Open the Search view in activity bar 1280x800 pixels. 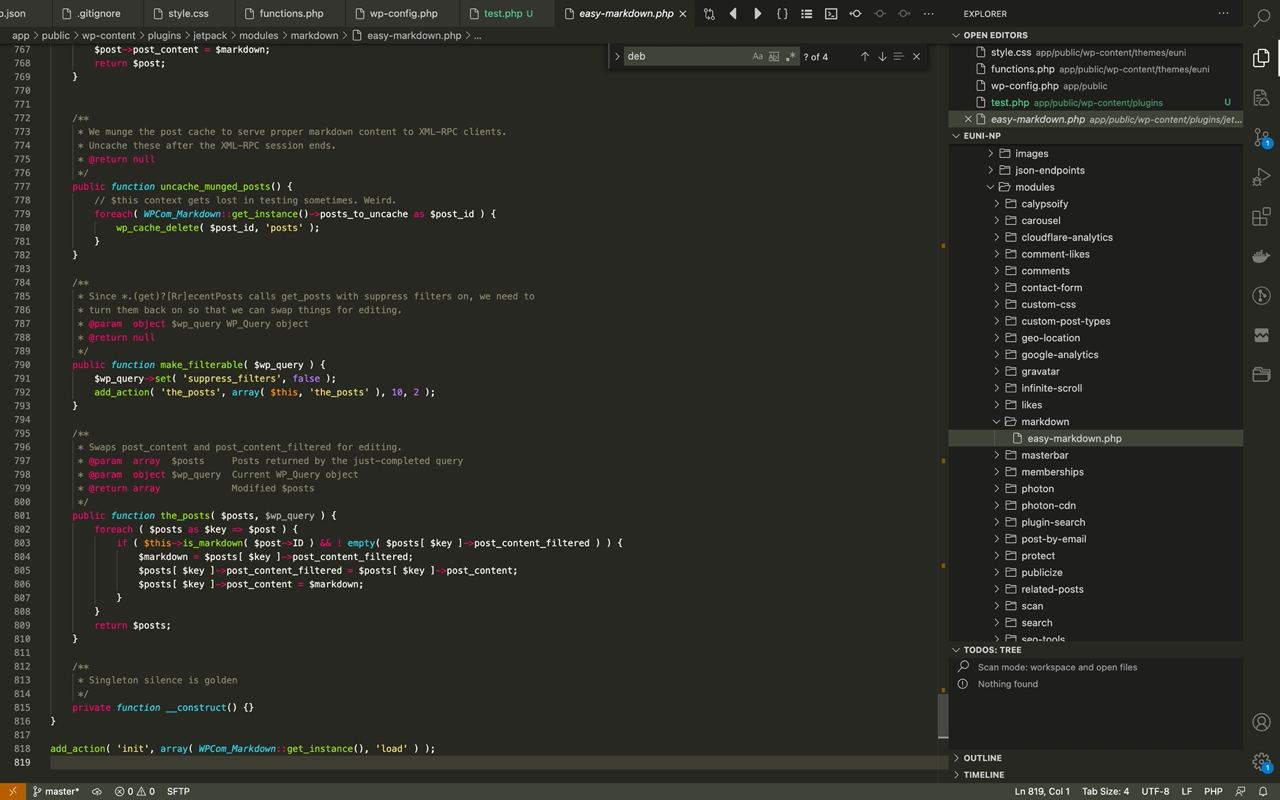[1261, 18]
